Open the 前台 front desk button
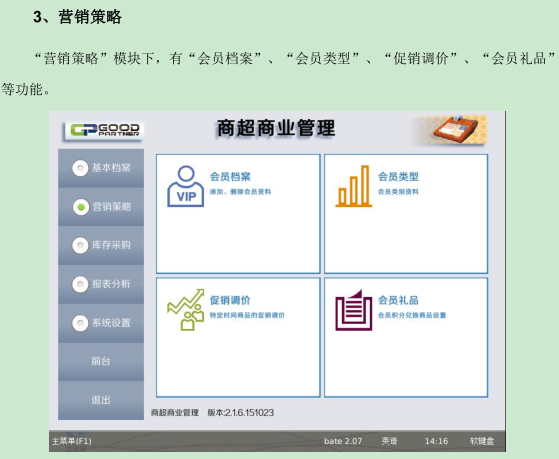Screen dimensions: 559x459 (x=101, y=361)
